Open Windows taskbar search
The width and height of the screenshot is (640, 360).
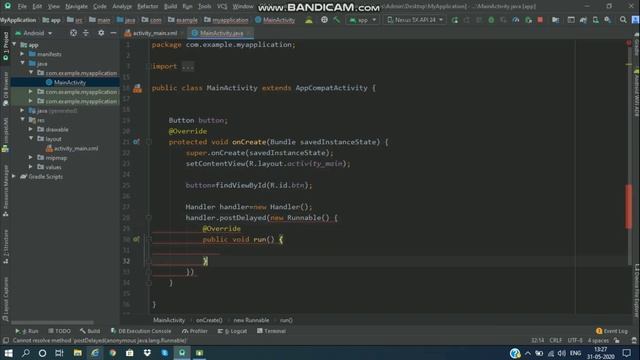click(x=25, y=353)
